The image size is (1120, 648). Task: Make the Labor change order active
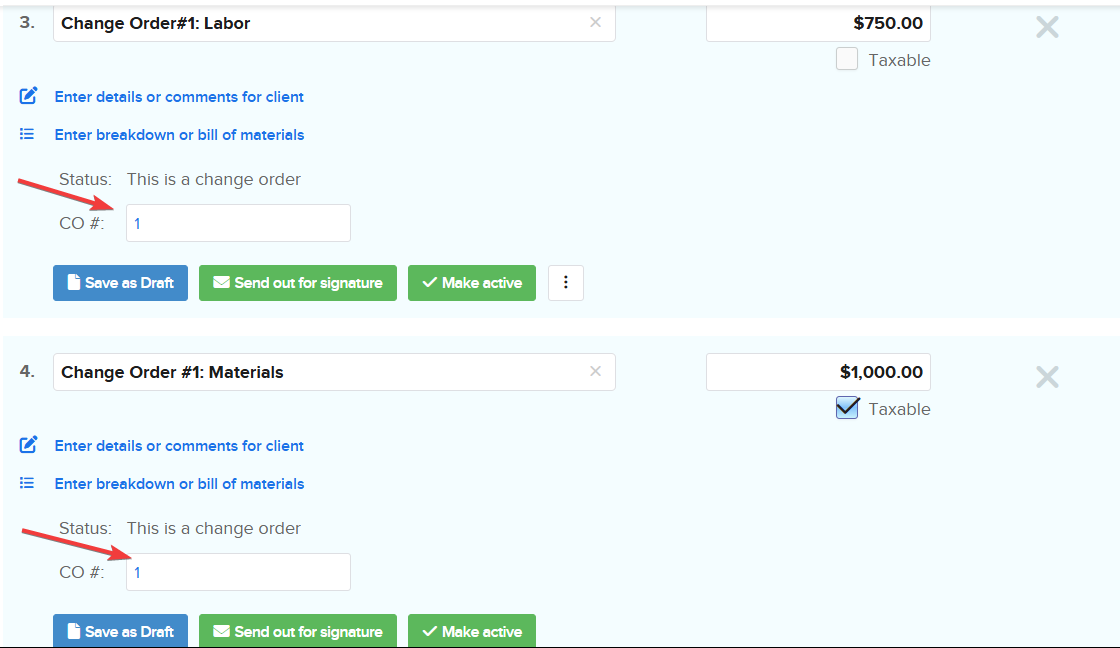pos(472,283)
